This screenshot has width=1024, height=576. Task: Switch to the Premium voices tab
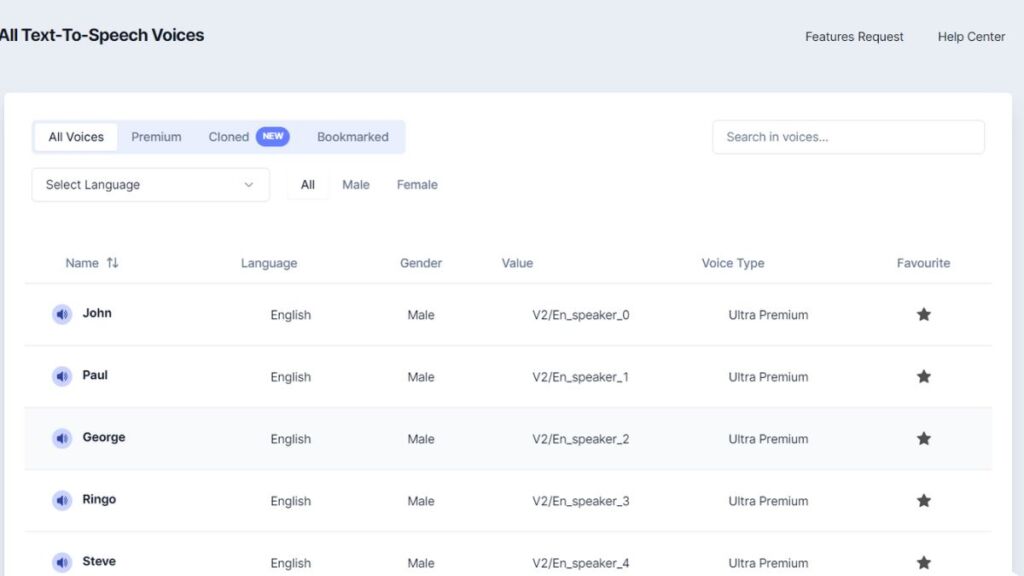(x=156, y=137)
